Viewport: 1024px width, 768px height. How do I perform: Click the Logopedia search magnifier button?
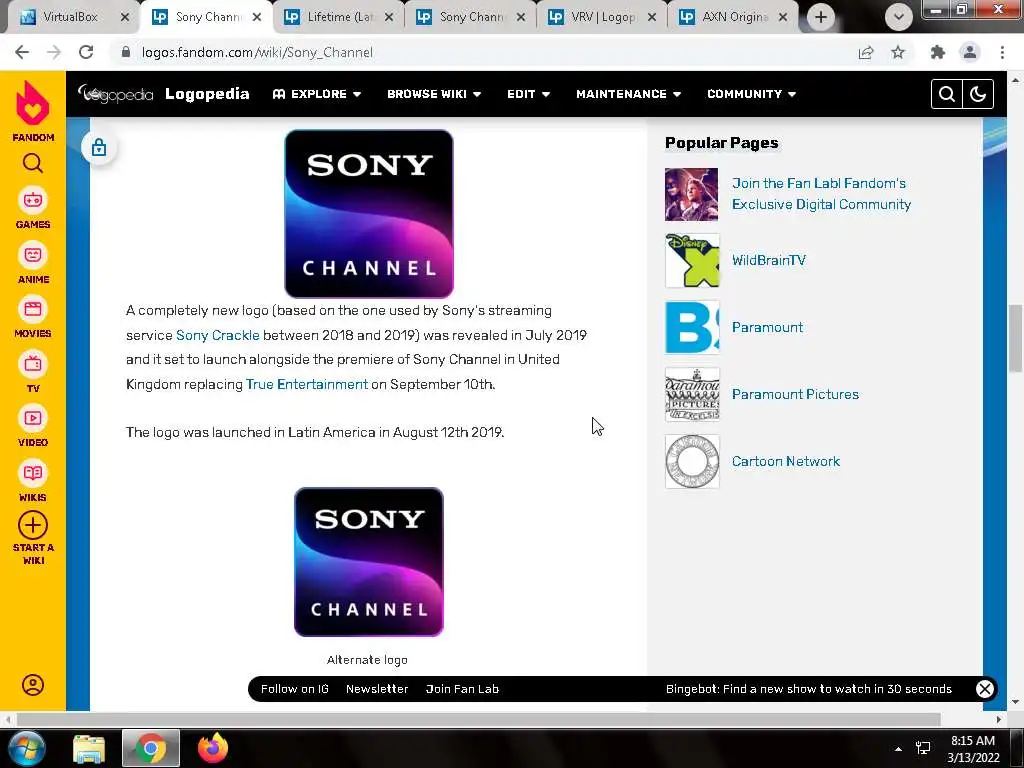(x=946, y=94)
